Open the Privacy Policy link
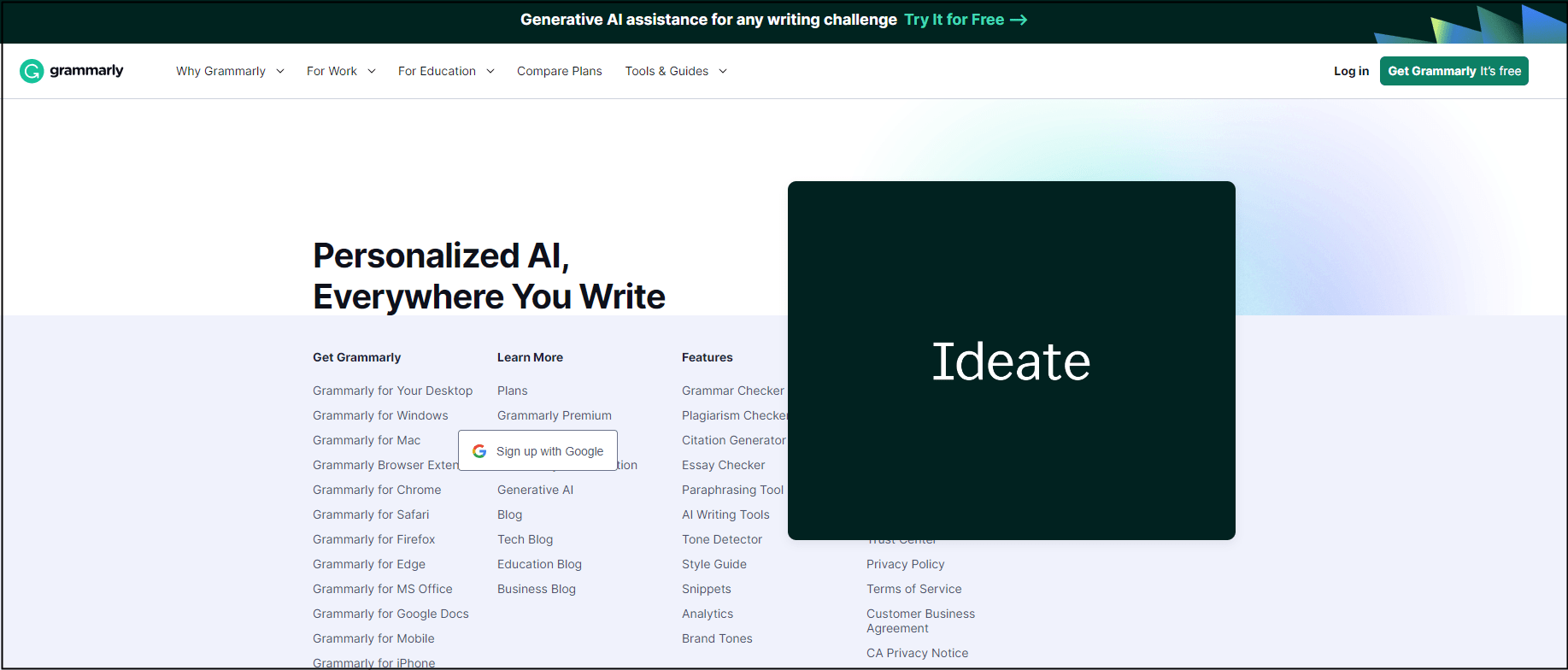Image resolution: width=1568 pixels, height=670 pixels. 905,564
